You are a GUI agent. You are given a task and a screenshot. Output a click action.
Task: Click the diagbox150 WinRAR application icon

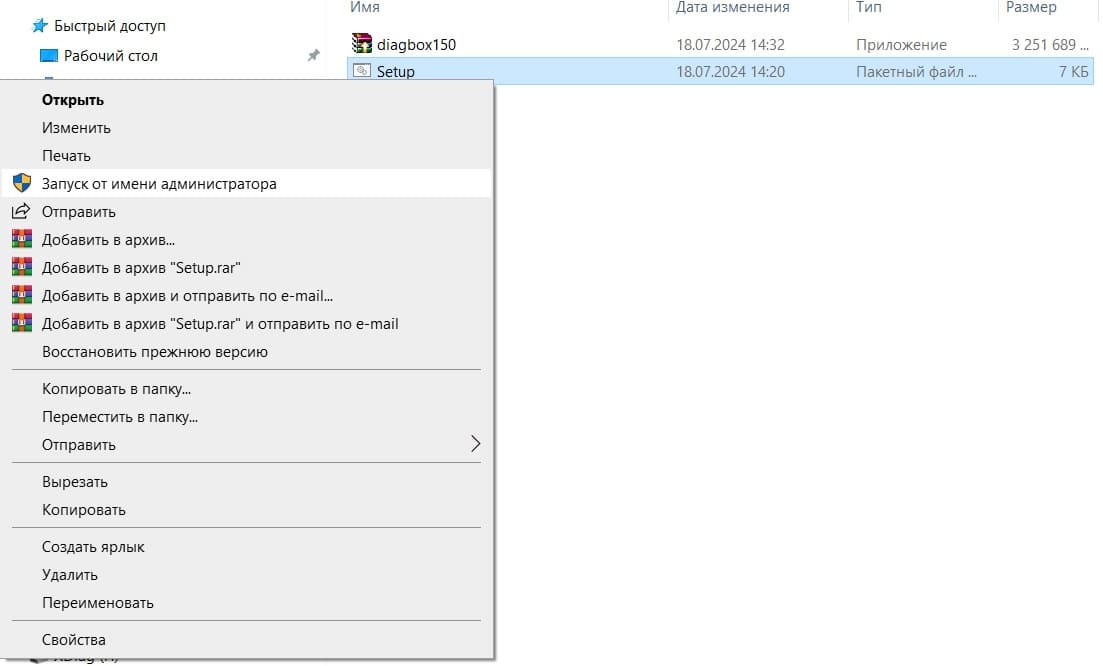pyautogui.click(x=362, y=44)
